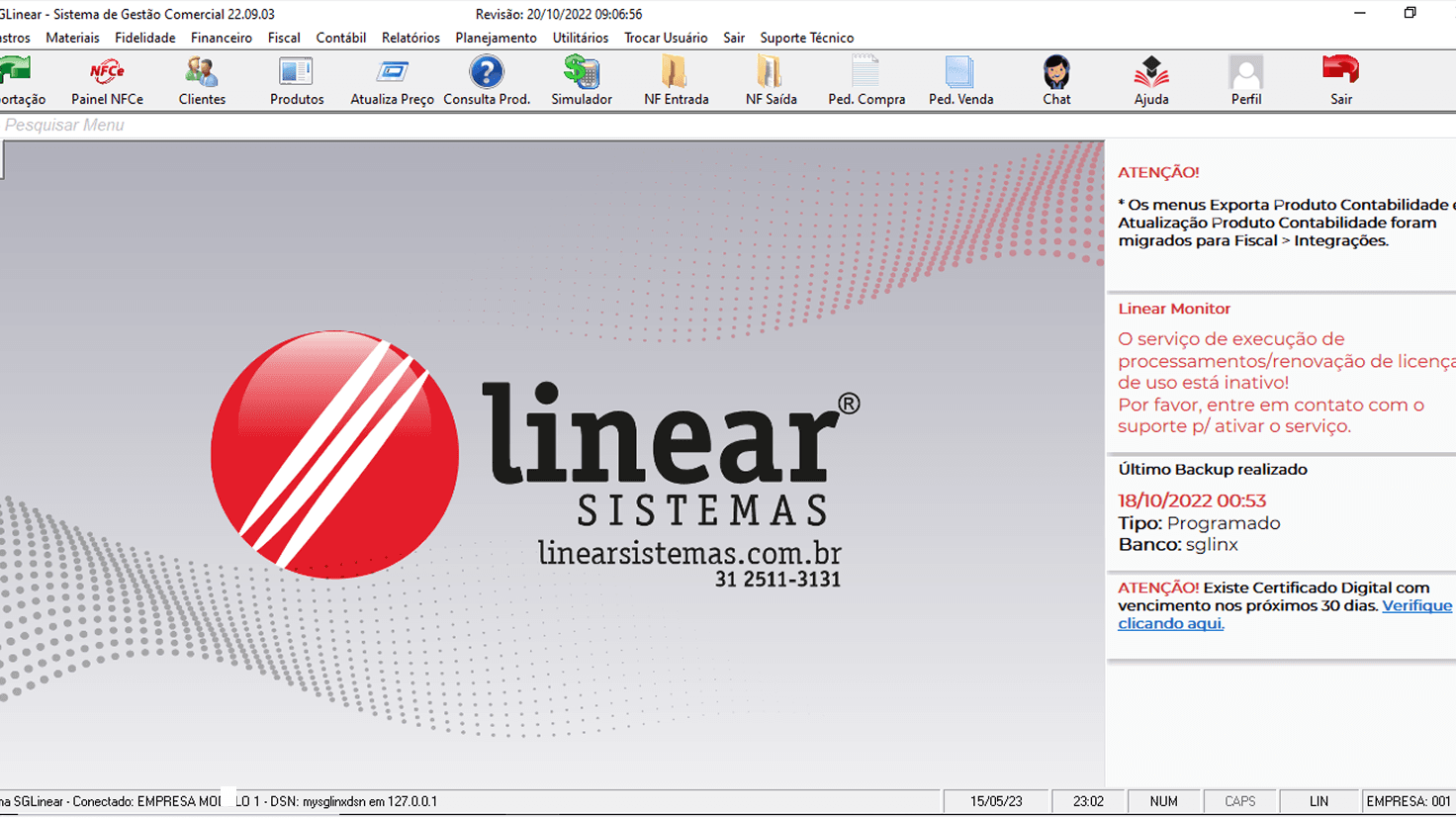
Task: Click the LIN status bar indicator
Action: click(x=1319, y=801)
